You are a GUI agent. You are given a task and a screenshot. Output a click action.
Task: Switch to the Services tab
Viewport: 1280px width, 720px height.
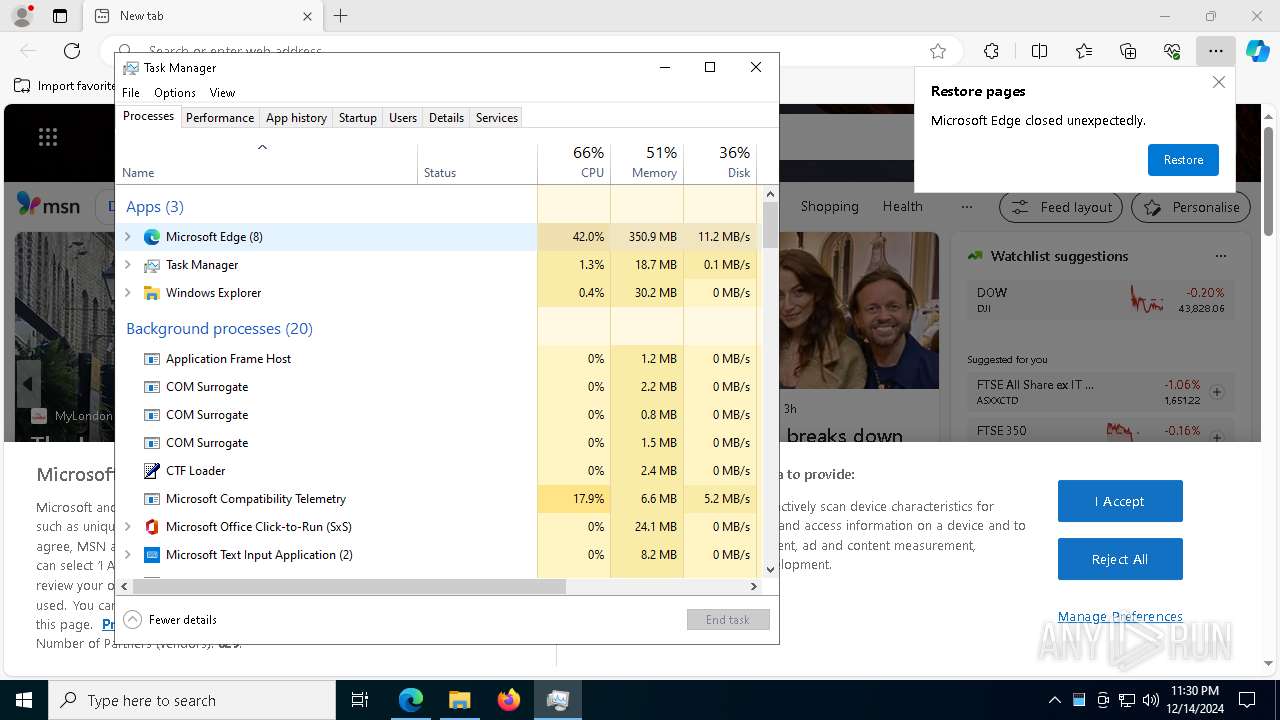click(497, 118)
